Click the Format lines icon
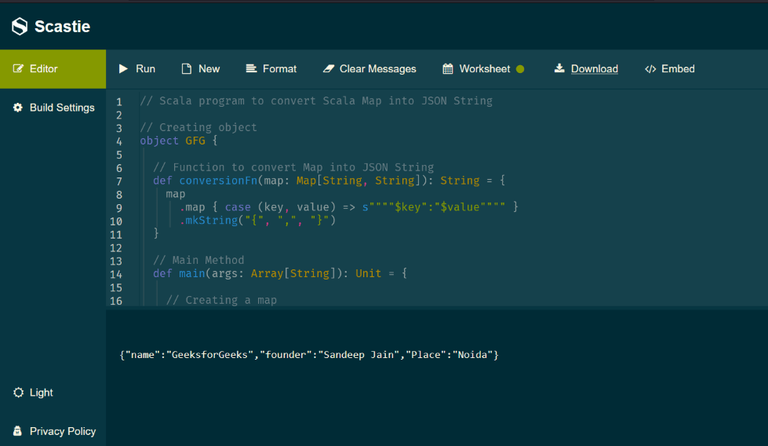 coord(251,69)
